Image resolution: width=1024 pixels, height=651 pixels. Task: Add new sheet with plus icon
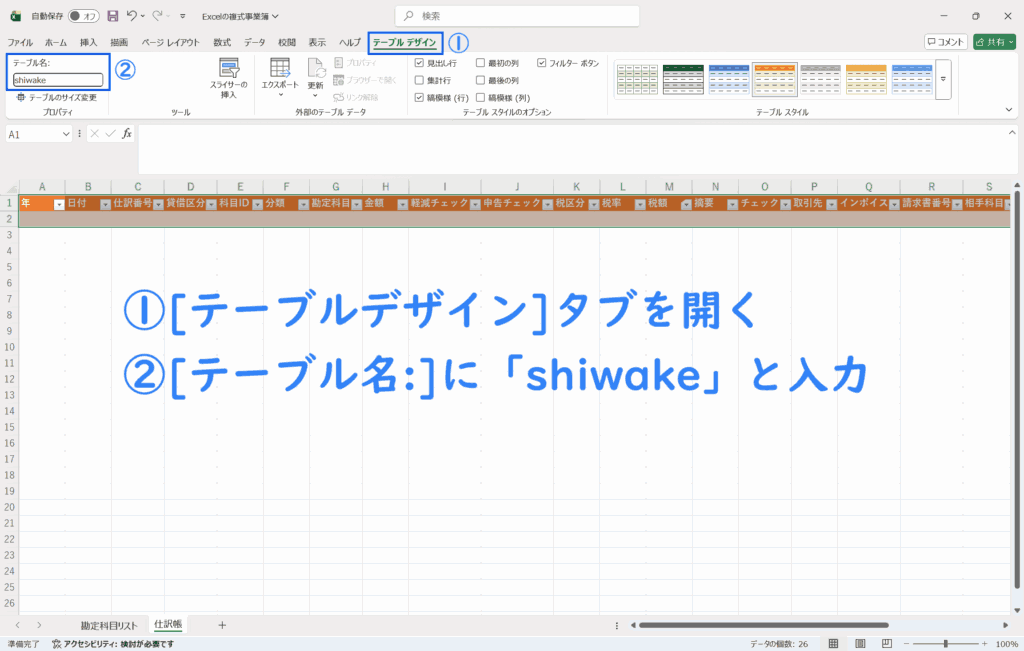[222, 625]
